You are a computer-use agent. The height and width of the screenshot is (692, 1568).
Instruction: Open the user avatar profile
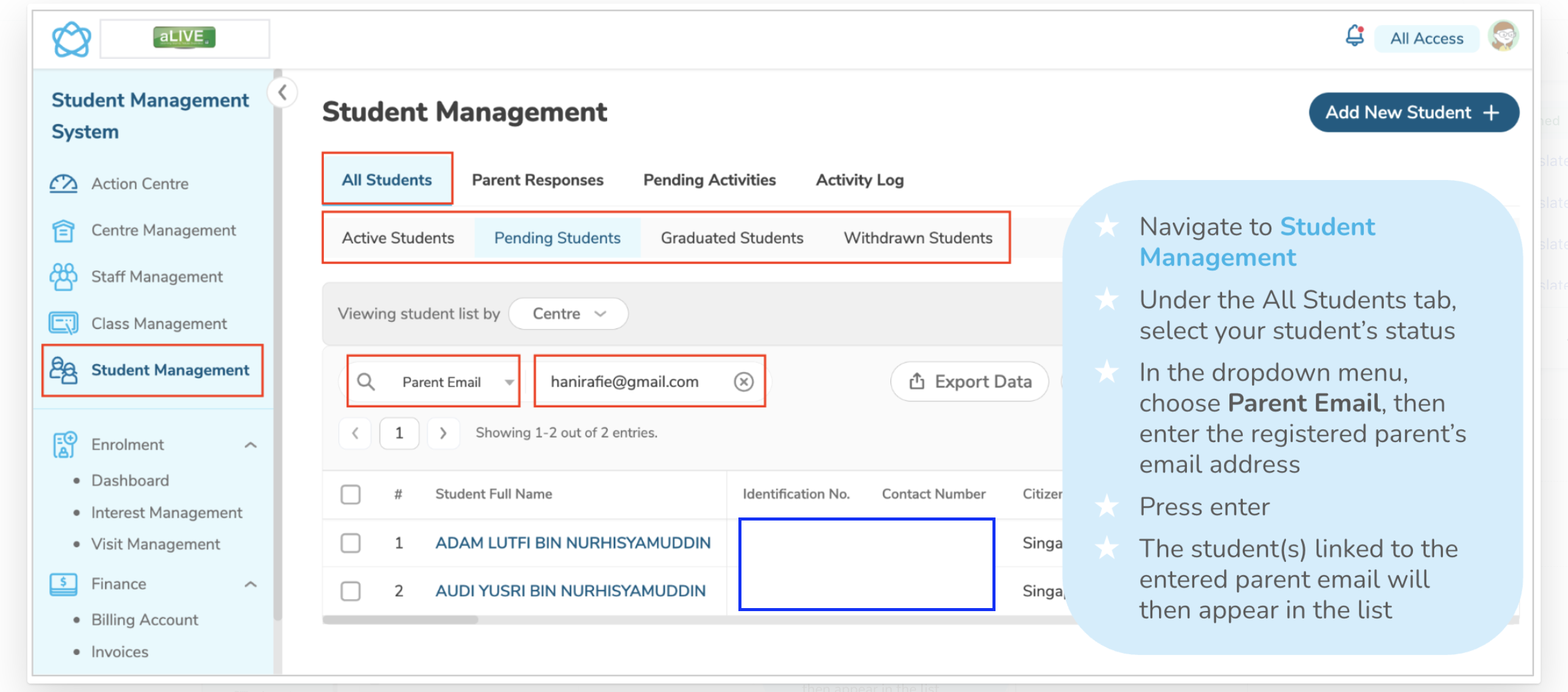(1502, 36)
